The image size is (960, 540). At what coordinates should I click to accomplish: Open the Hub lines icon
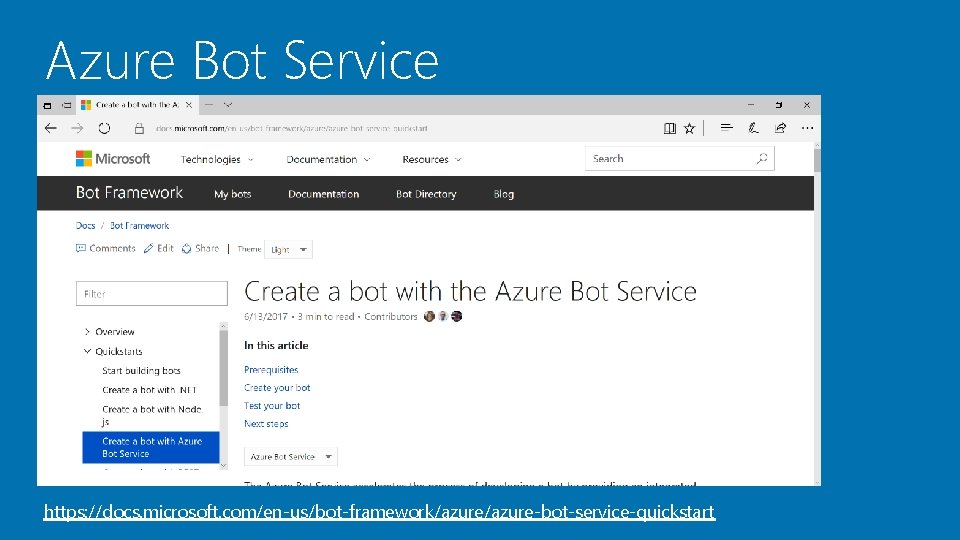point(726,127)
